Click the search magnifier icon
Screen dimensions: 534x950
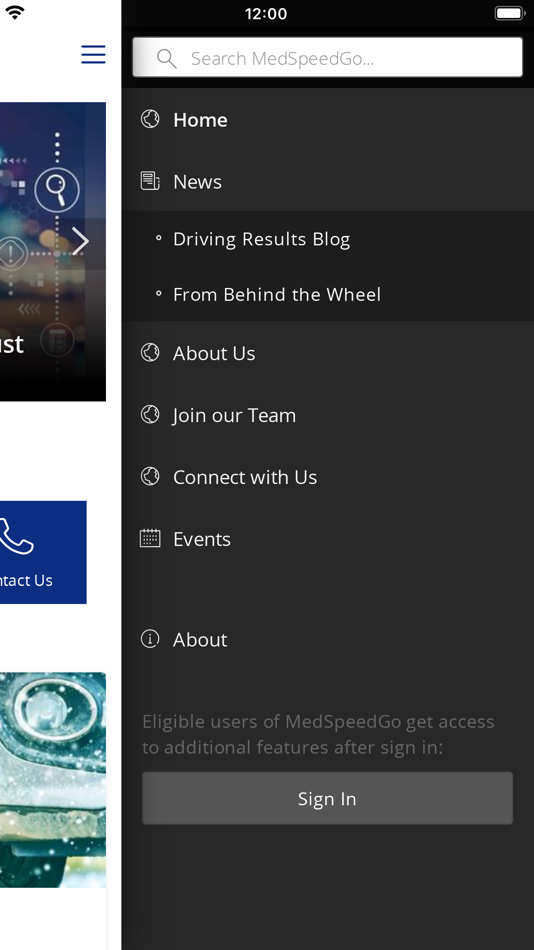(x=166, y=58)
